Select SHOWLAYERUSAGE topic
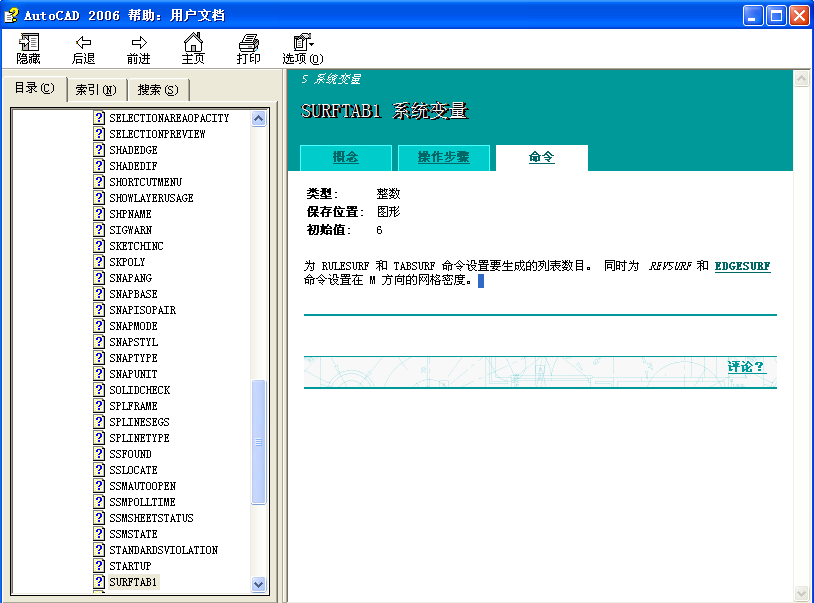 pos(151,198)
